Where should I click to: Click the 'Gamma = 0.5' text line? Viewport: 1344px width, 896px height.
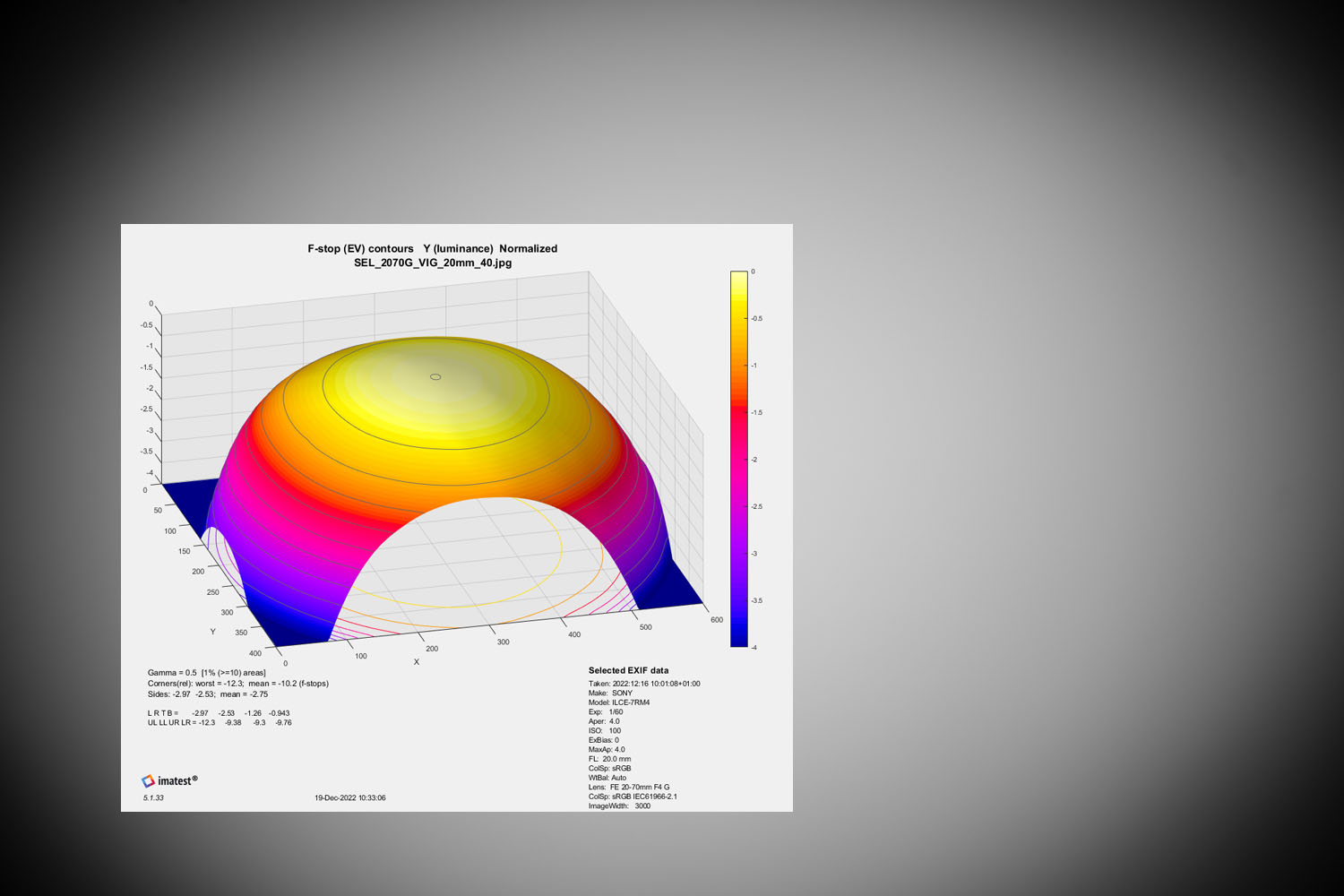pyautogui.click(x=206, y=673)
